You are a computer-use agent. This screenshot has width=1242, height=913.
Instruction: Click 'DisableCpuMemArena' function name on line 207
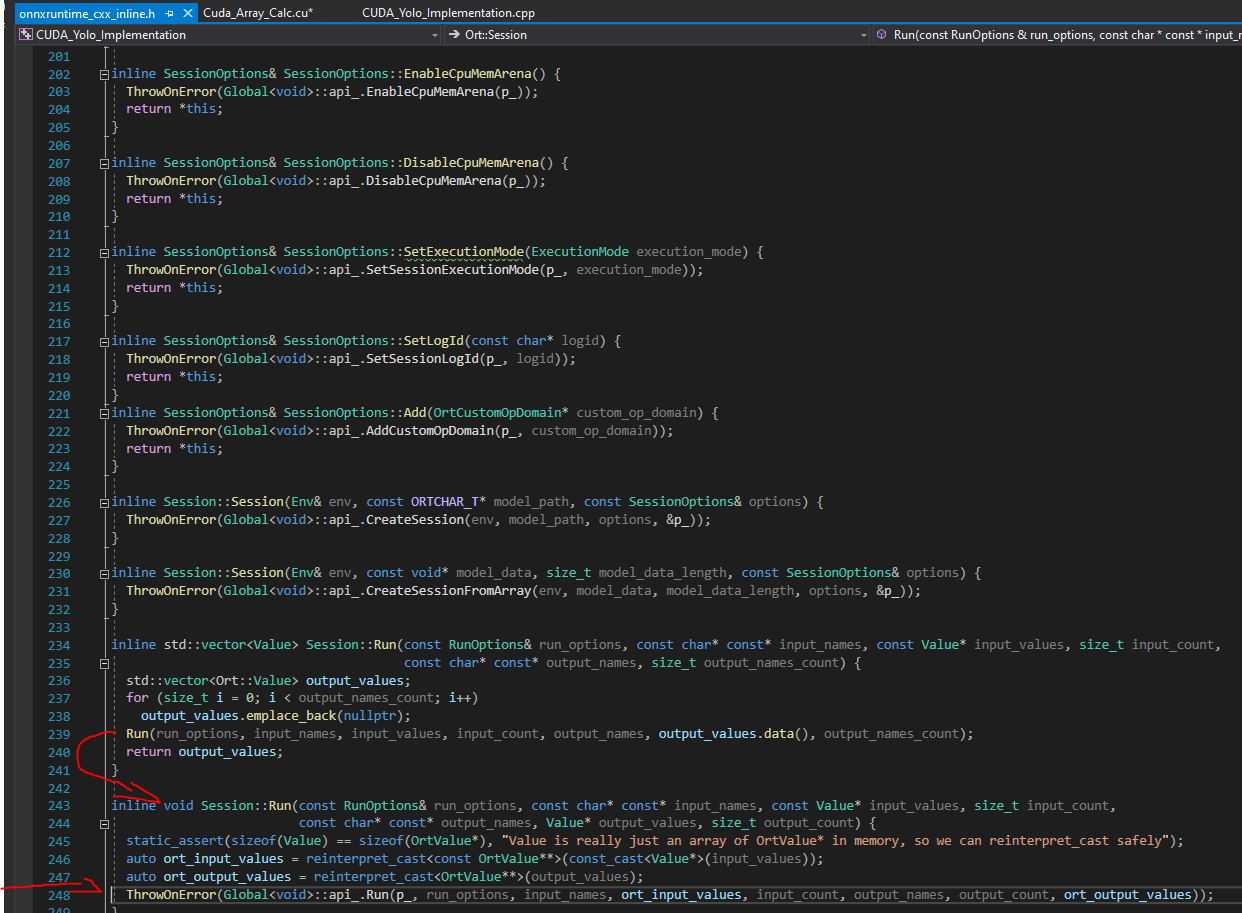[x=471, y=162]
